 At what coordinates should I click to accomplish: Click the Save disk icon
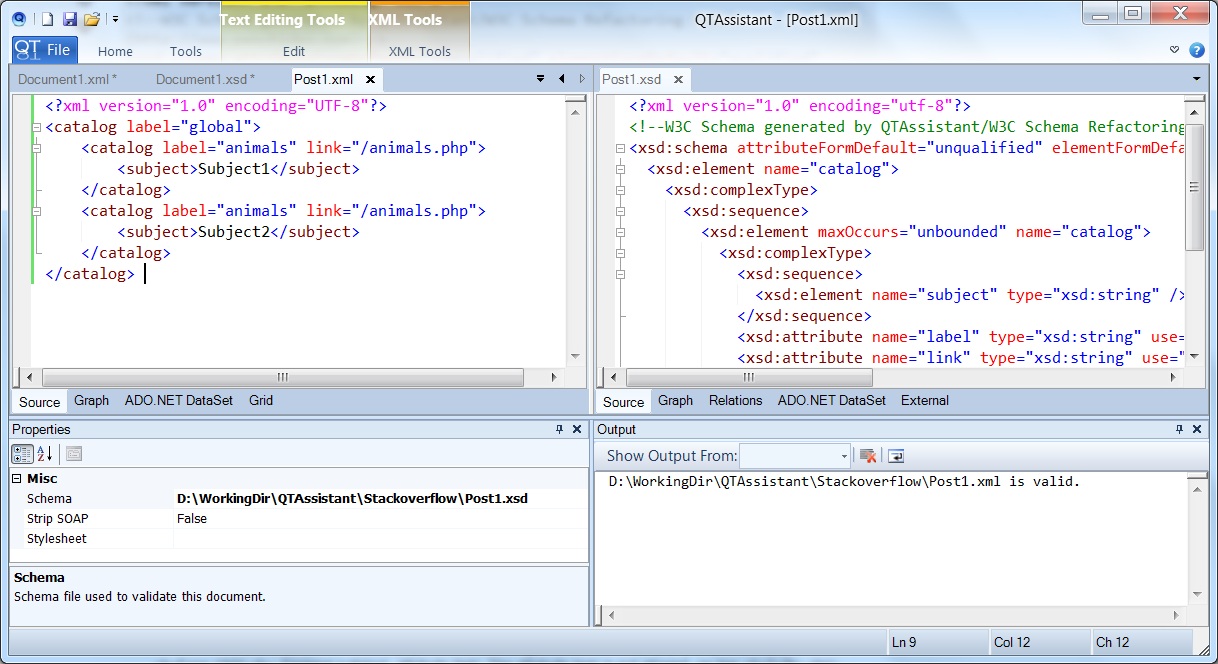click(69, 19)
